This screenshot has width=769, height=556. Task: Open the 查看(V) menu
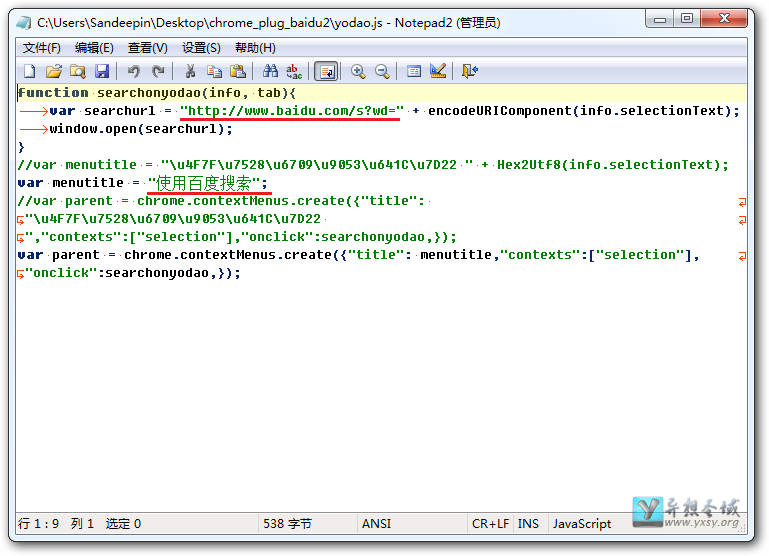click(147, 48)
